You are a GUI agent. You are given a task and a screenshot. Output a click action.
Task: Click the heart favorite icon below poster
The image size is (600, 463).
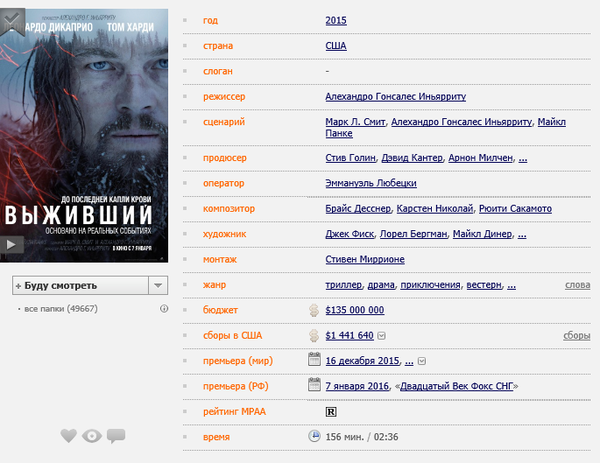tap(68, 435)
